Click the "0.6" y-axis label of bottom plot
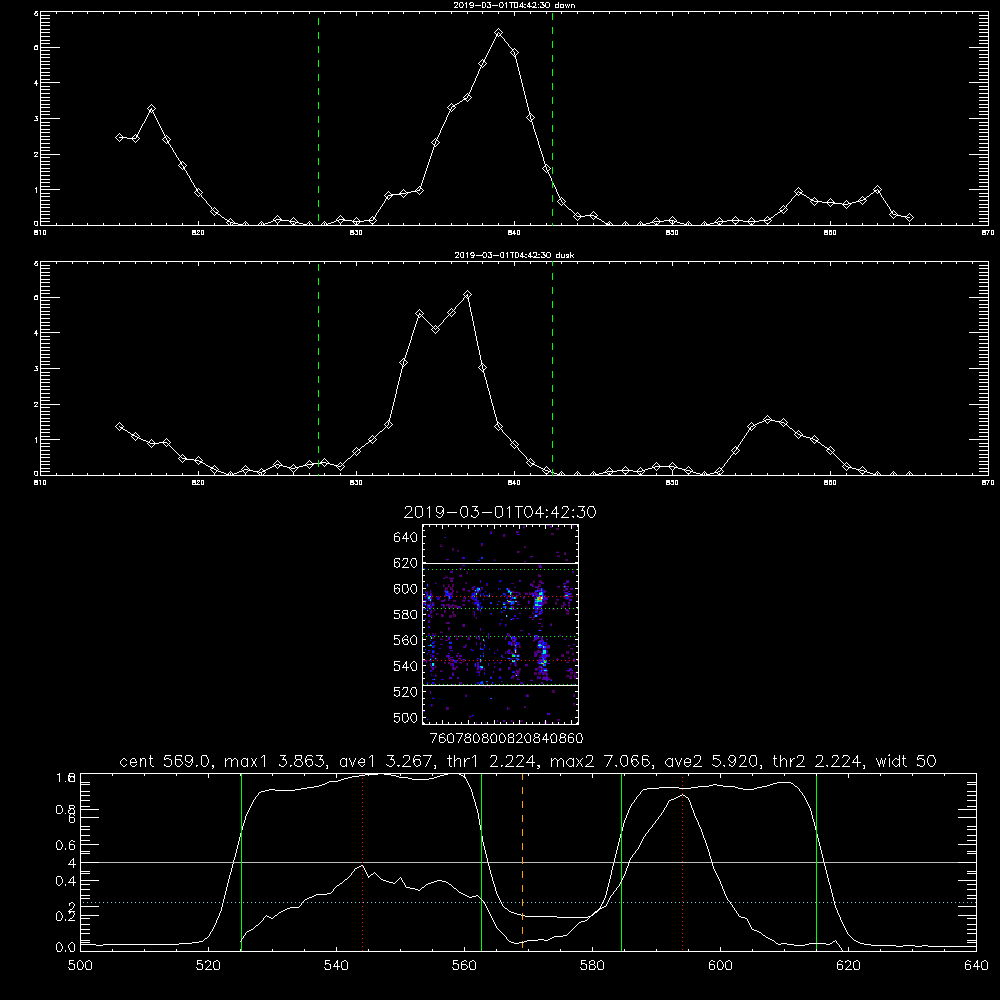Viewport: 1000px width, 1000px height. coord(66,846)
